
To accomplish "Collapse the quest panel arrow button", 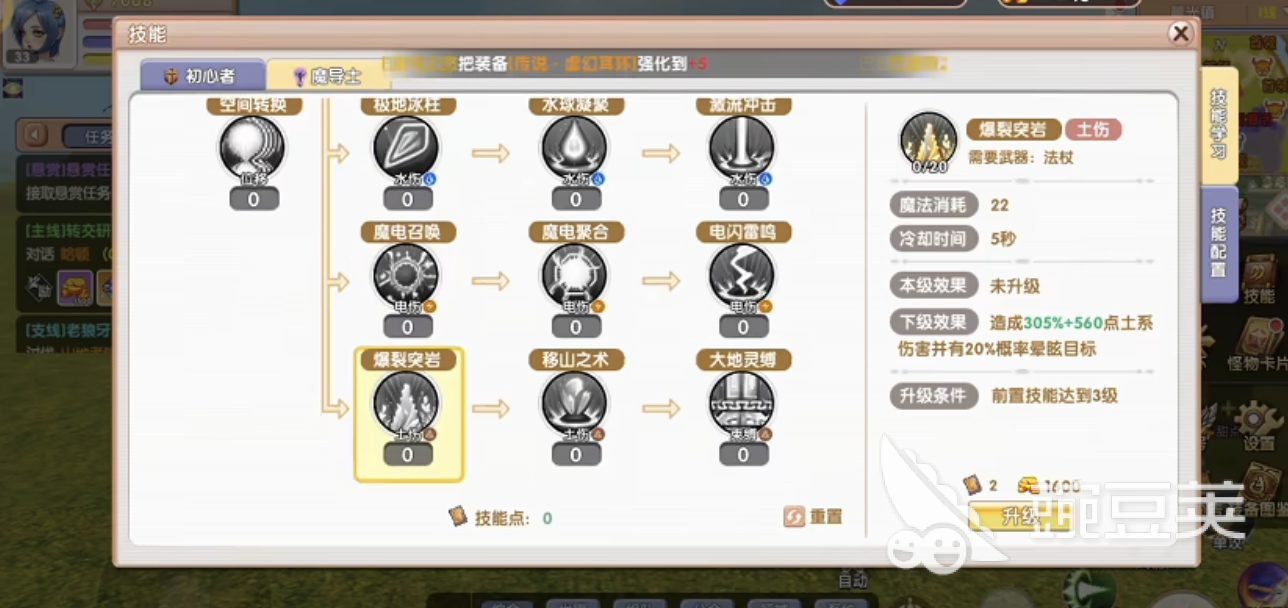I will point(36,133).
